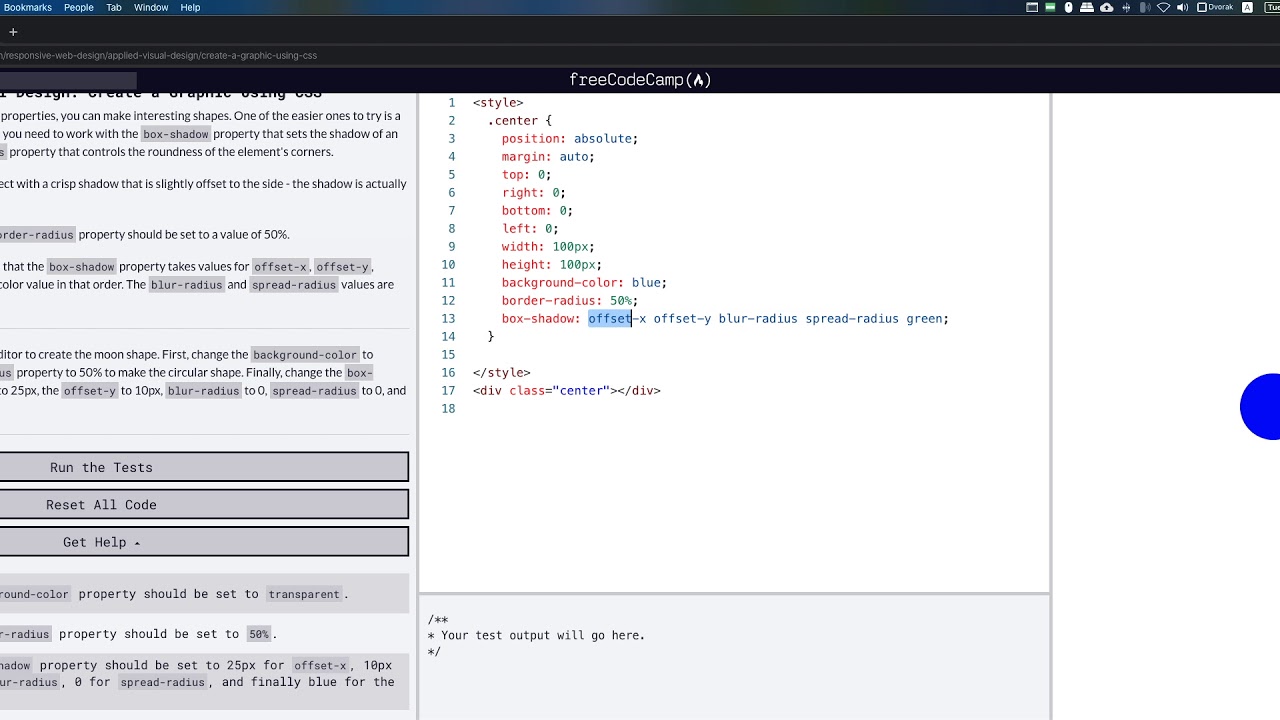
Task: Click the '</style>' tag on line 16
Action: tap(502, 372)
